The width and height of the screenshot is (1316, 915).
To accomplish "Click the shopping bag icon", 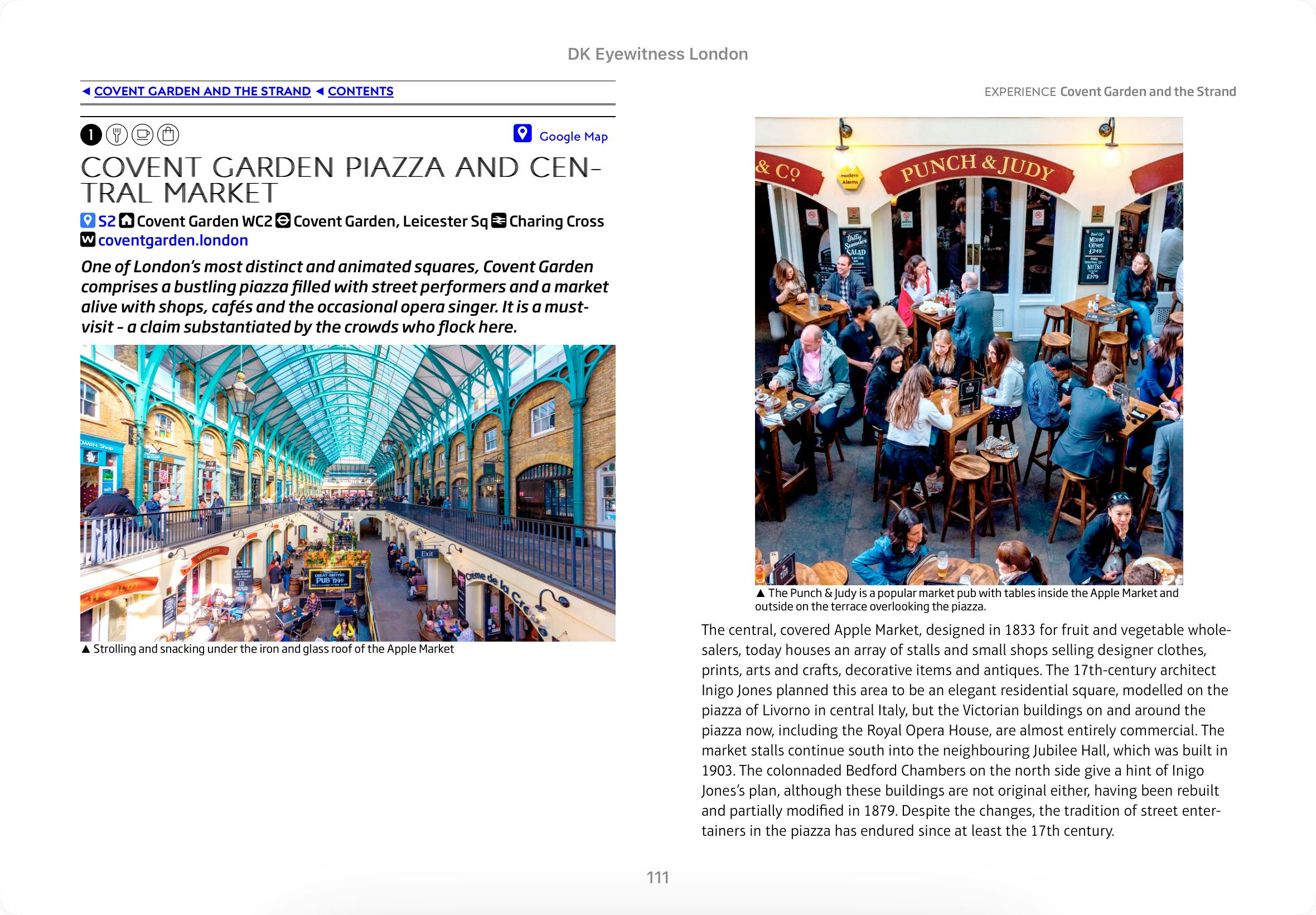I will [168, 134].
